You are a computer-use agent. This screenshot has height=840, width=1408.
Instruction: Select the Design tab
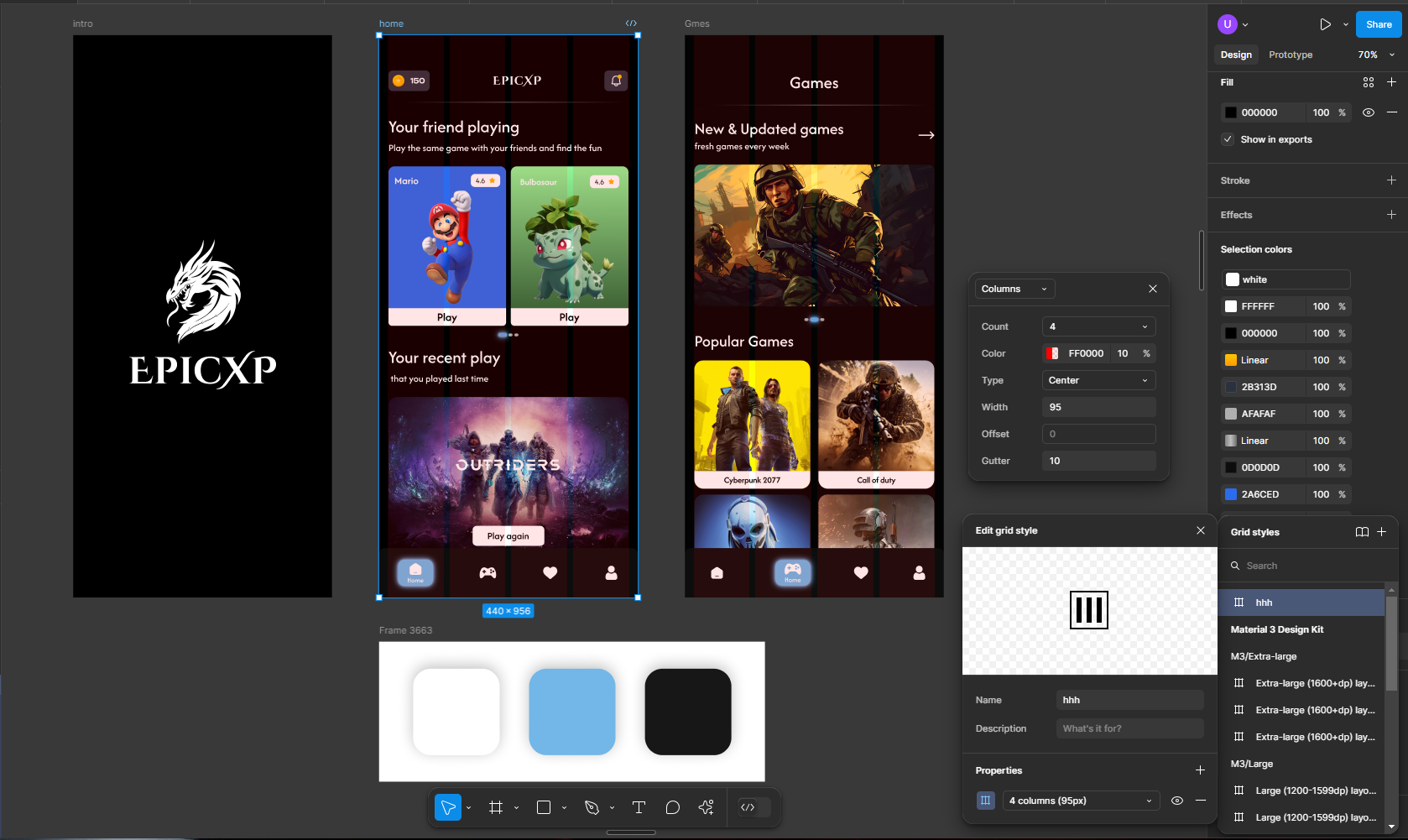coord(1236,55)
